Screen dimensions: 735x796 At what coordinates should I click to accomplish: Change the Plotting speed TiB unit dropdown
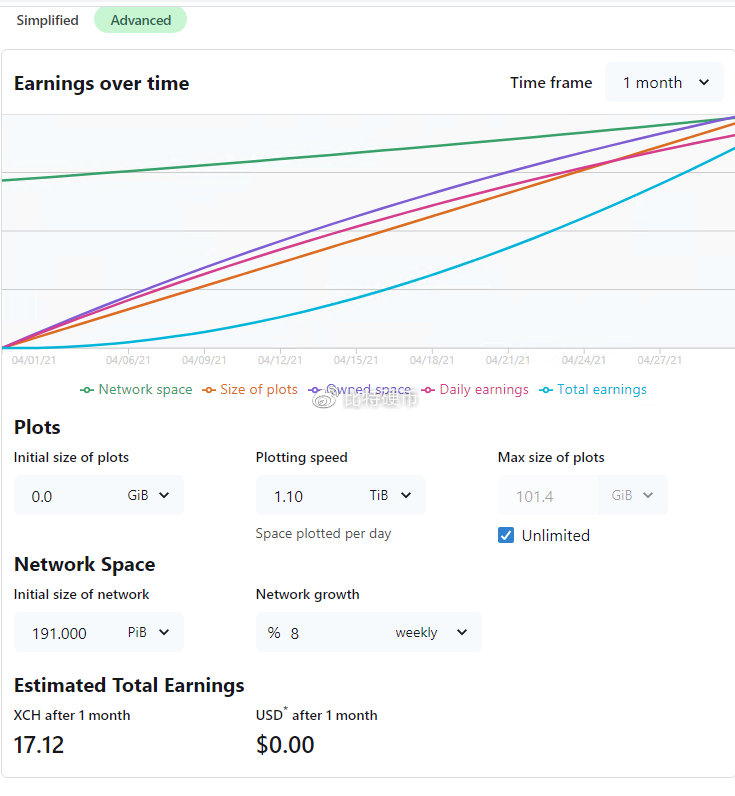(391, 495)
